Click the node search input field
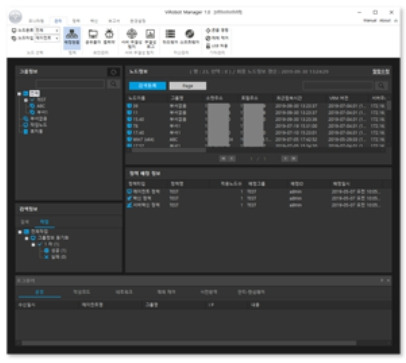The height and width of the screenshot is (363, 406). (x=338, y=86)
